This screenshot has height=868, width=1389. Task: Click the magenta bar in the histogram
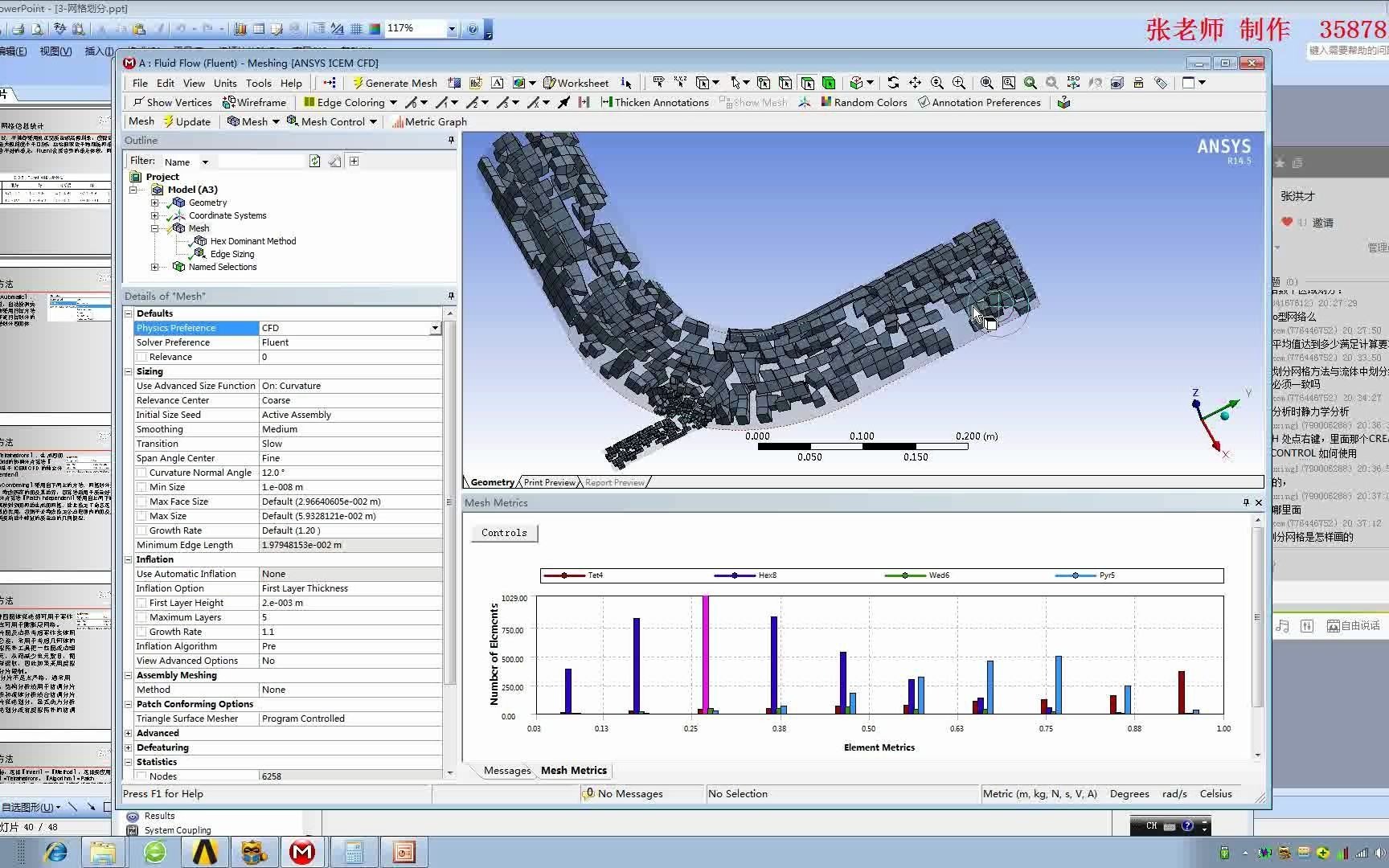[x=706, y=654]
